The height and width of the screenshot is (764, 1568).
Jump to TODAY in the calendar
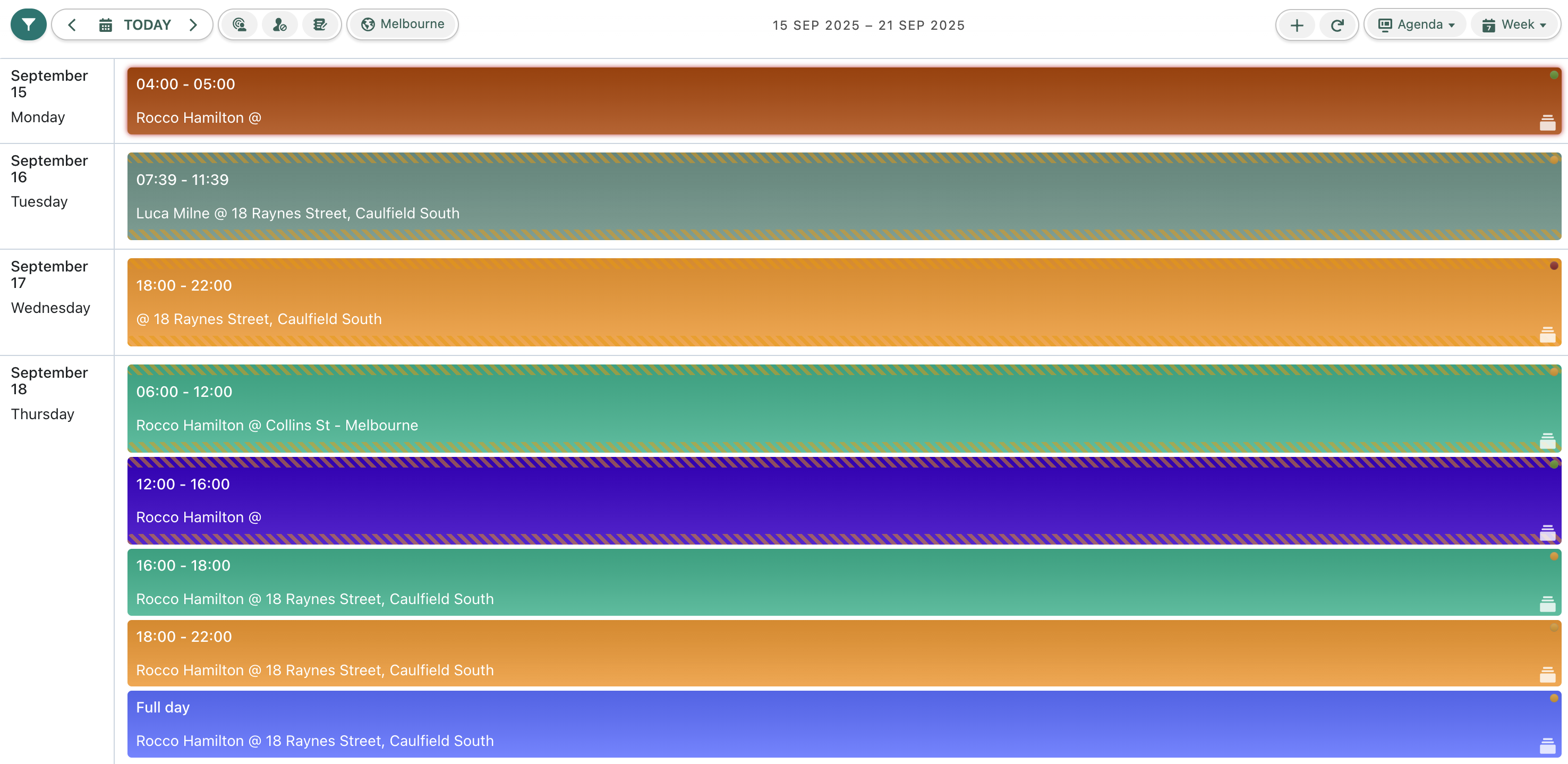click(135, 25)
